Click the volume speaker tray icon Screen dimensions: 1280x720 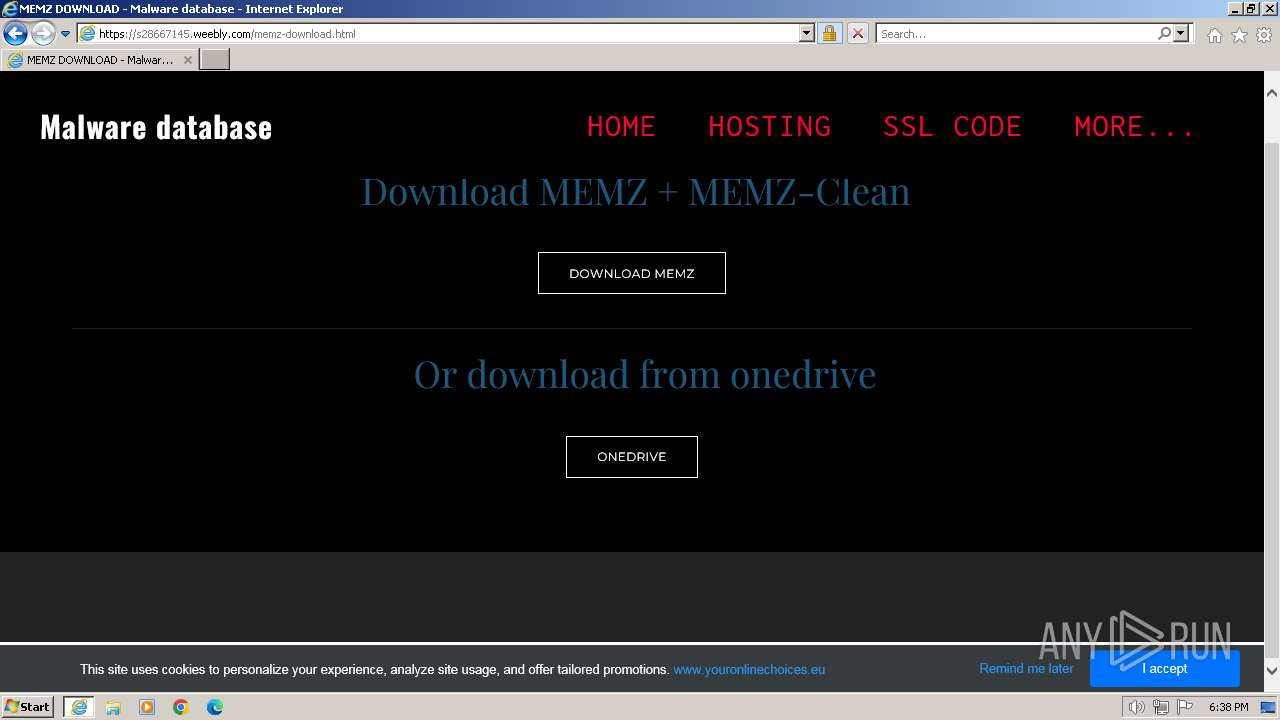point(1136,707)
